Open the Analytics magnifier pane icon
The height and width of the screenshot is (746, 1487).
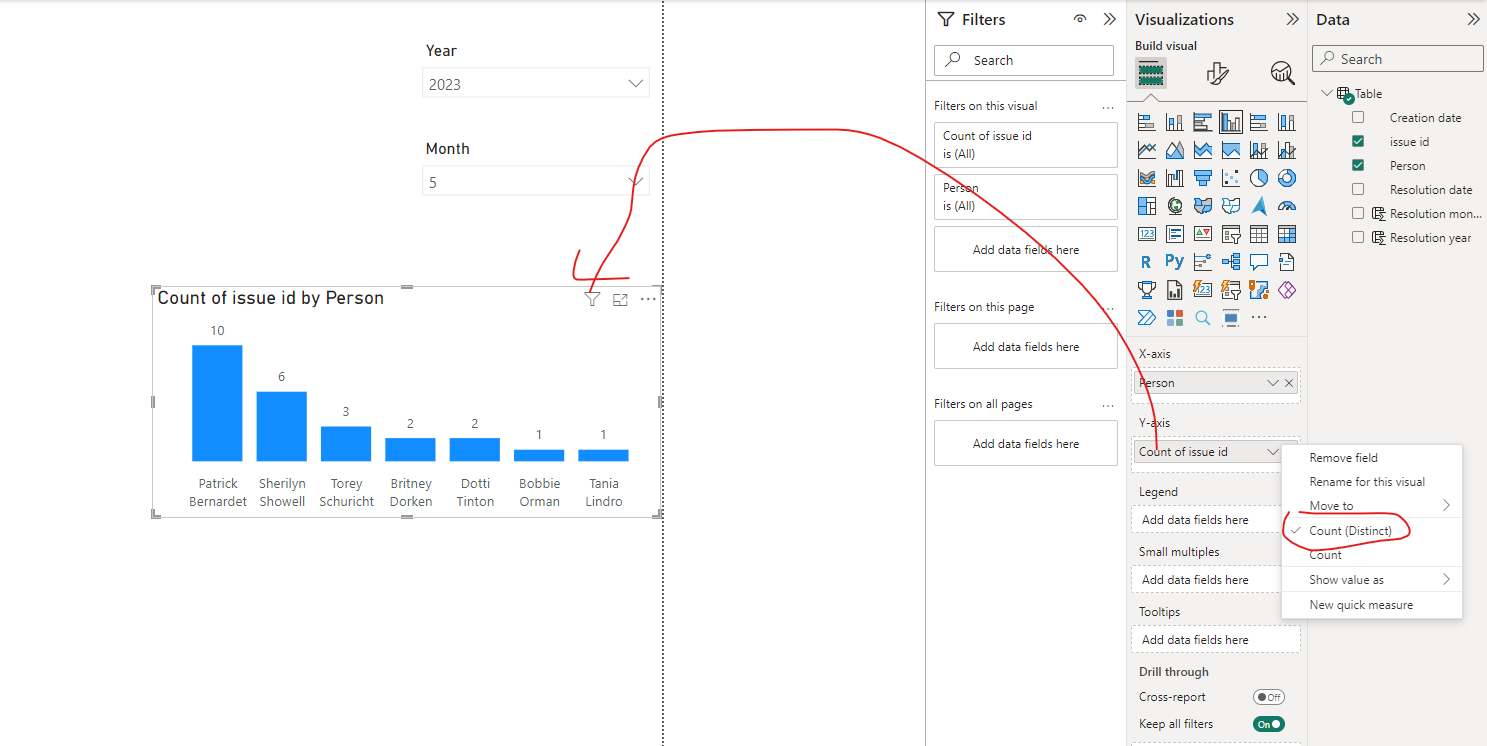click(x=1282, y=73)
